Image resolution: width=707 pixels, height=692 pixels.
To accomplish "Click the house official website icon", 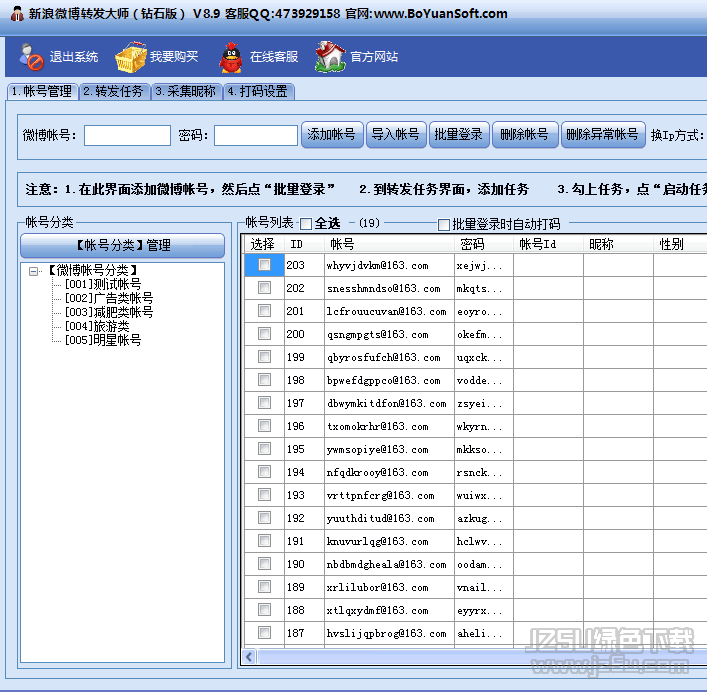I will tap(331, 57).
